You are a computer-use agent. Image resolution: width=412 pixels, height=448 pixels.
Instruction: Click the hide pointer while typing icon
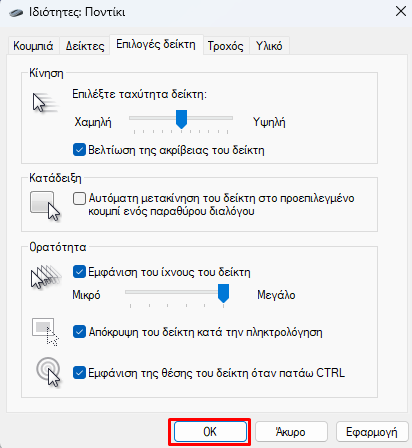point(45,332)
